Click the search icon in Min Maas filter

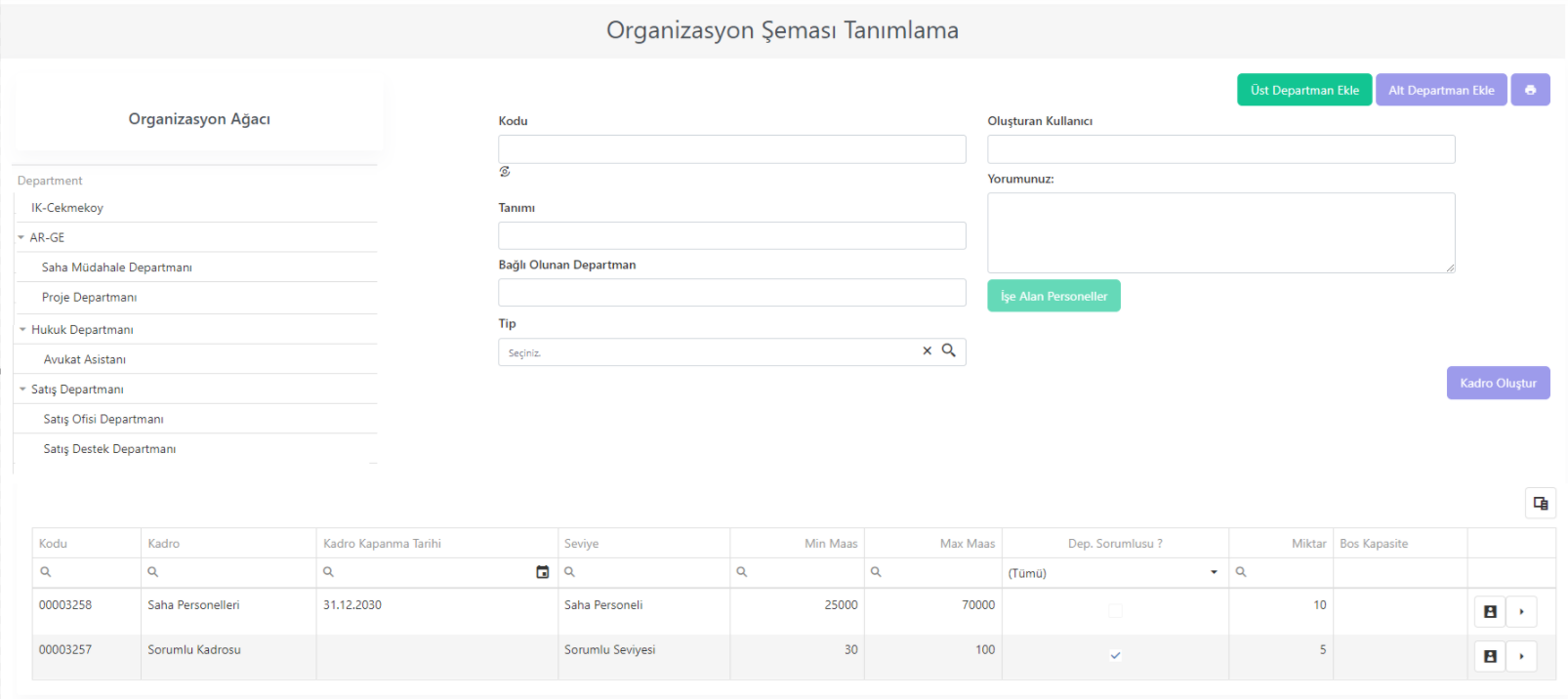(742, 572)
